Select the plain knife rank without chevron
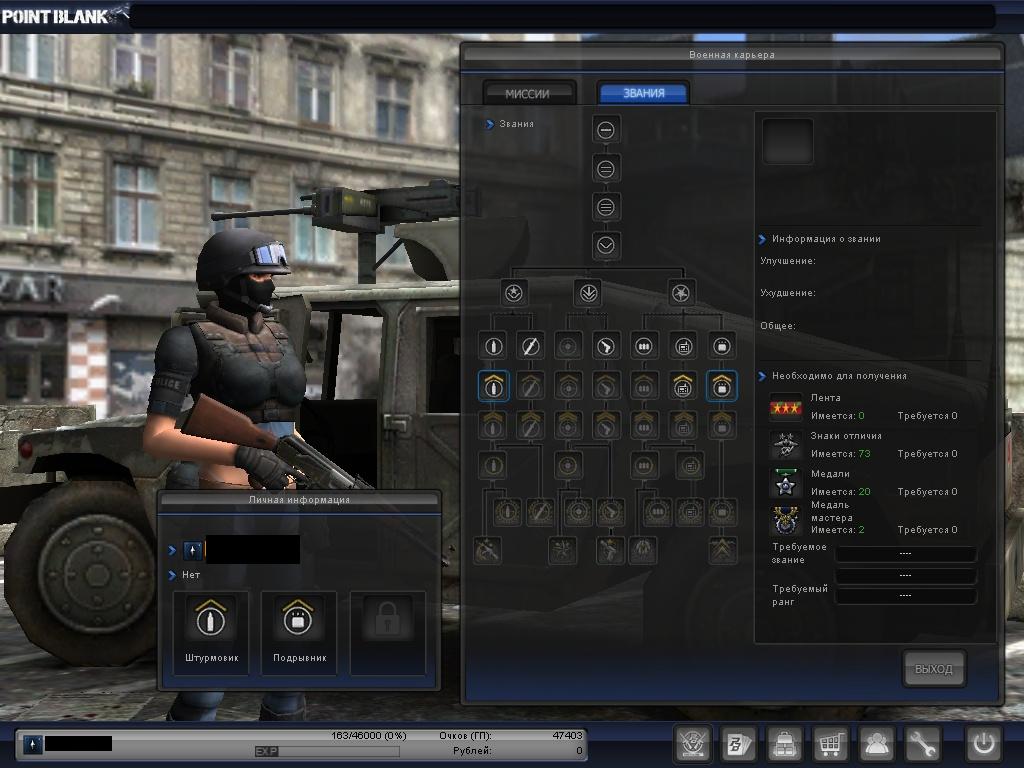 pos(530,346)
